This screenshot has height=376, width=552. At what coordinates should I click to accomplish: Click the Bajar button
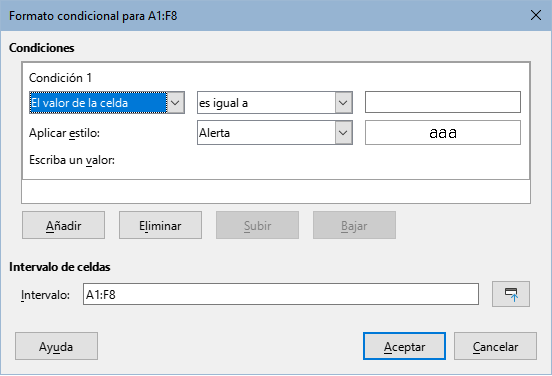(354, 225)
